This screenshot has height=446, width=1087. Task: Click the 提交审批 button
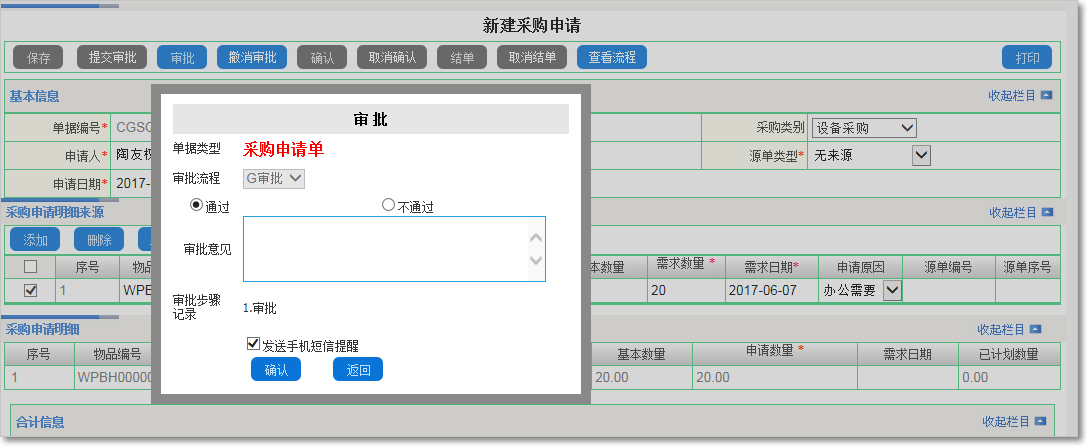coord(112,58)
